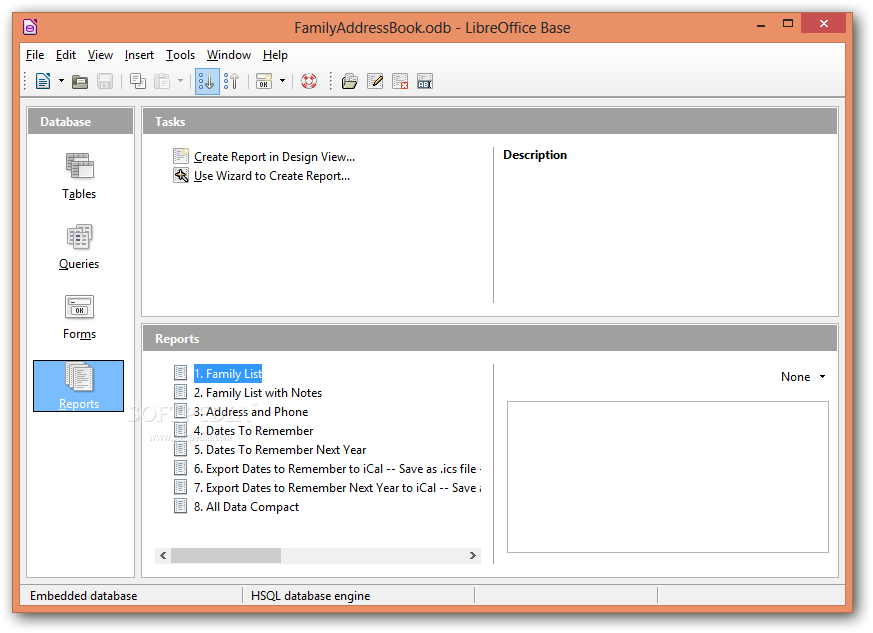Click the horizontal scrollbar thumb in reports list

click(226, 556)
